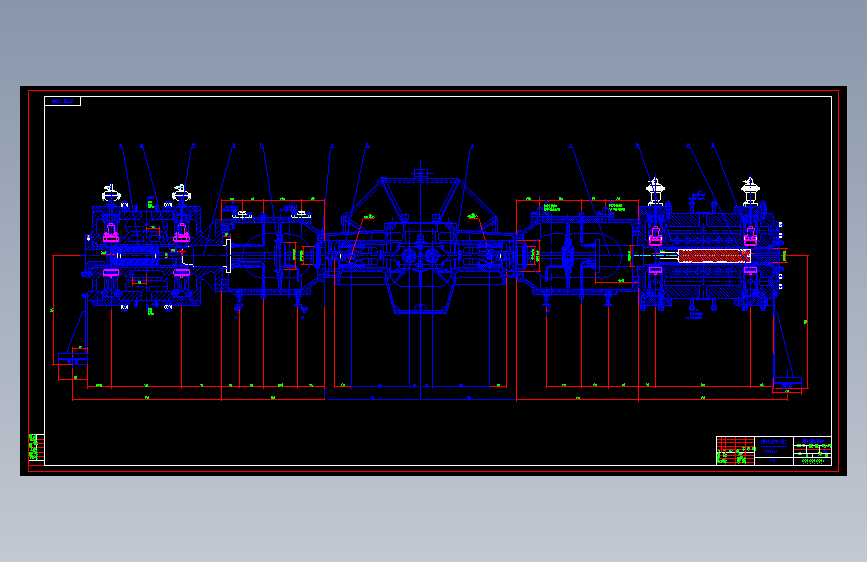This screenshot has height=562, width=867.
Task: Select the lower-right magenta valve in the left cylinder
Action: point(181,273)
